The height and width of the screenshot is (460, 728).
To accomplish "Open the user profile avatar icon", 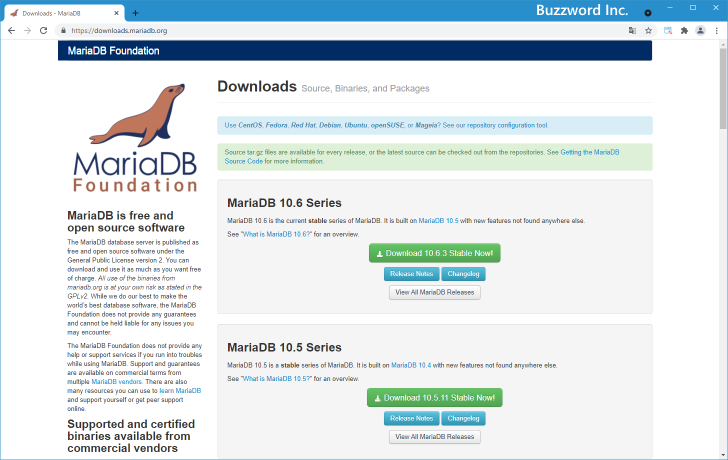I will (700, 30).
